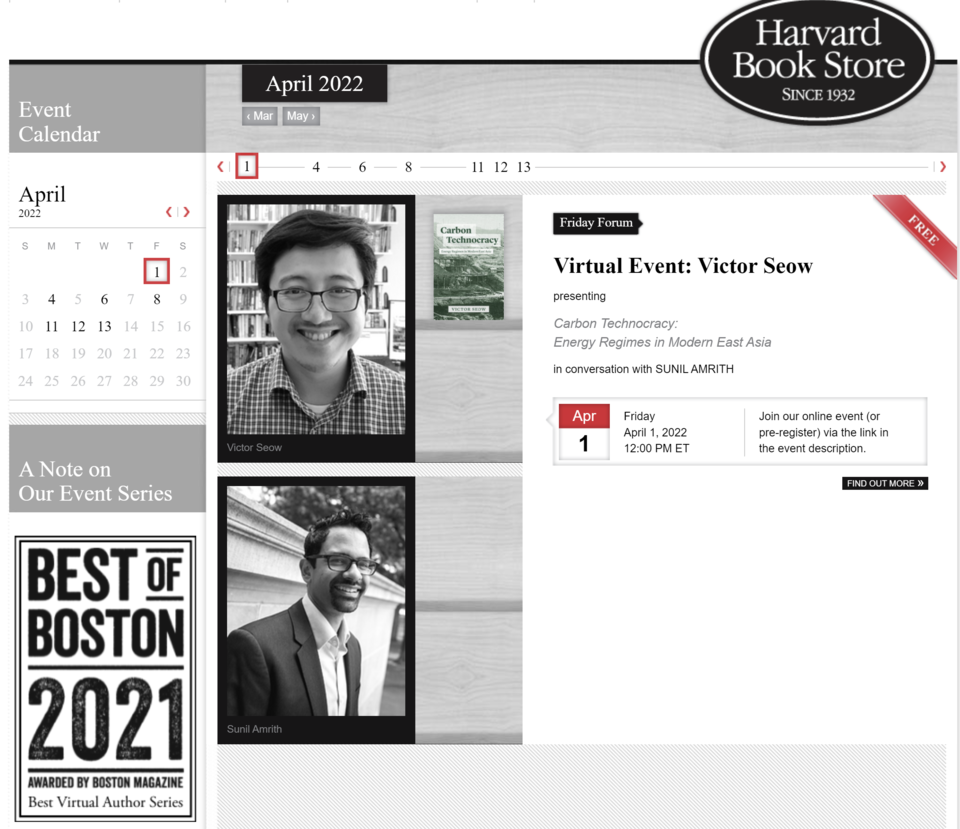Click the FIND OUT MORE button
This screenshot has height=829, width=960.
click(x=885, y=483)
